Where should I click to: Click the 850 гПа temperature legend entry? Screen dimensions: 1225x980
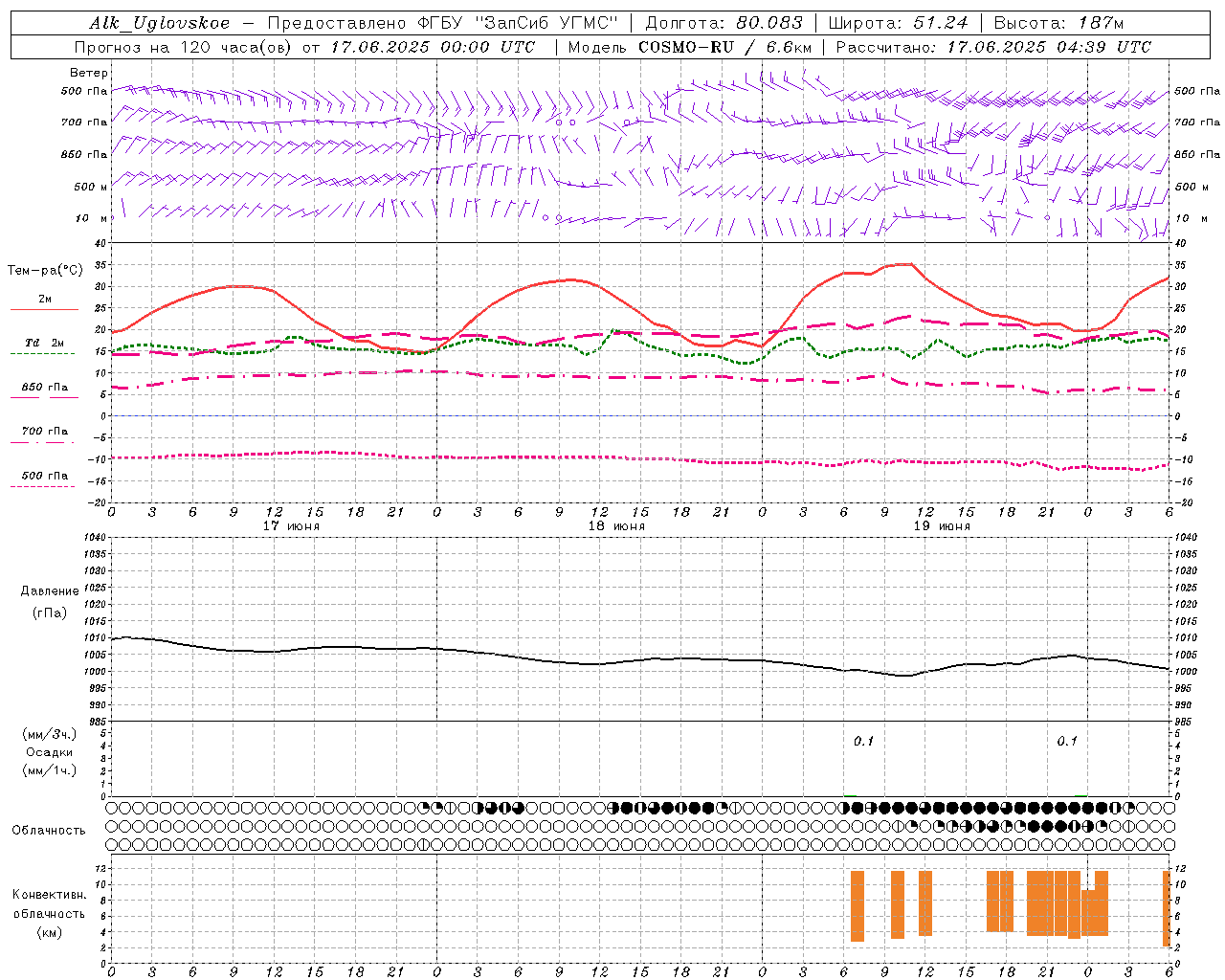45,388
